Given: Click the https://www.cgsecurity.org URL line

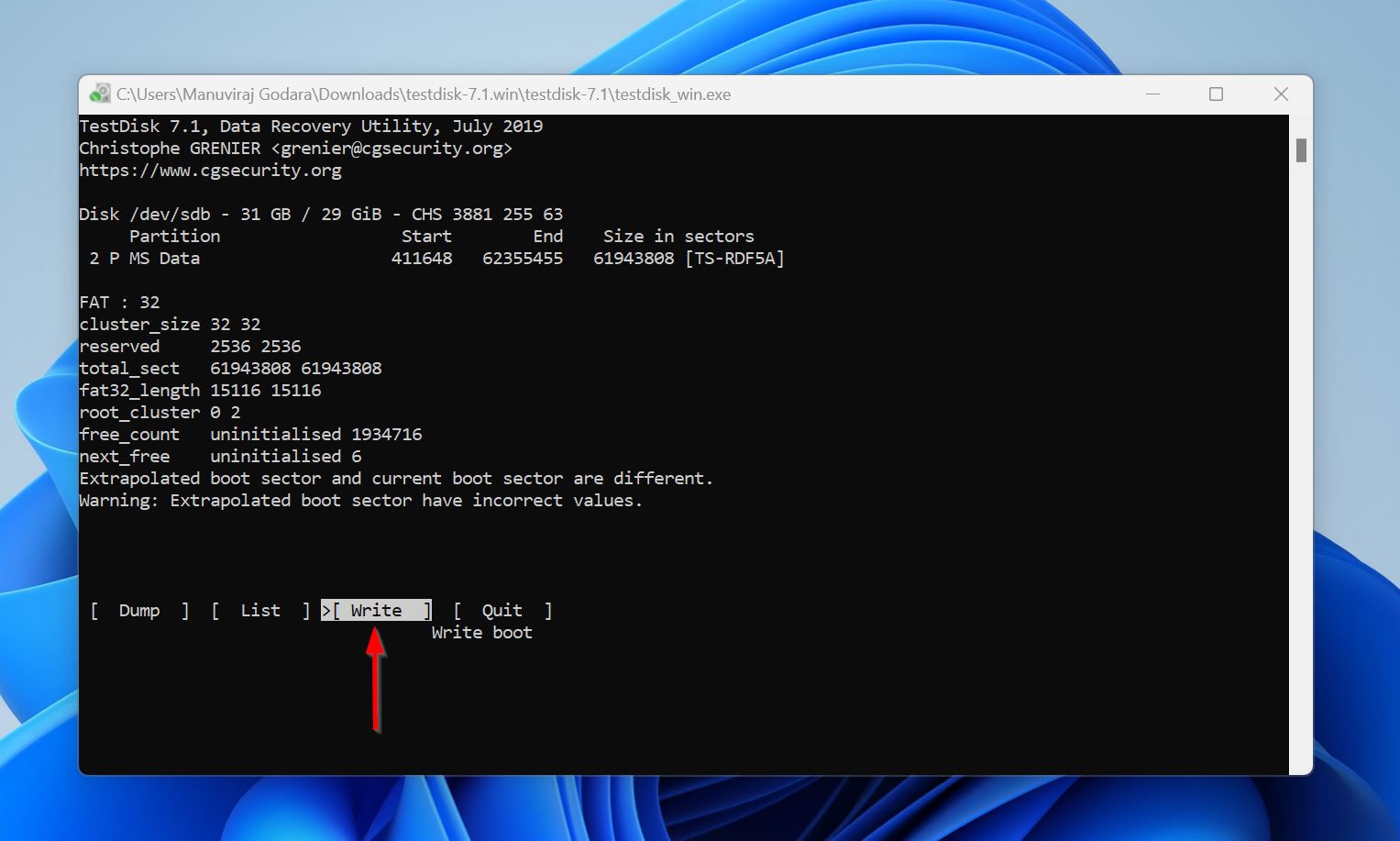Looking at the screenshot, I should (210, 171).
